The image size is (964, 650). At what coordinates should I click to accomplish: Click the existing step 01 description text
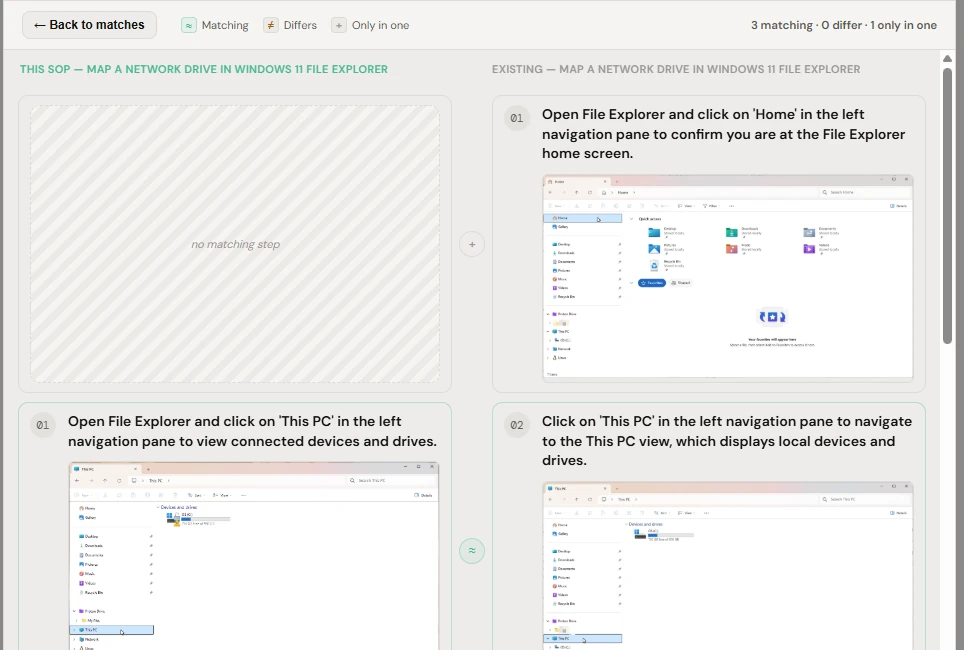click(724, 134)
